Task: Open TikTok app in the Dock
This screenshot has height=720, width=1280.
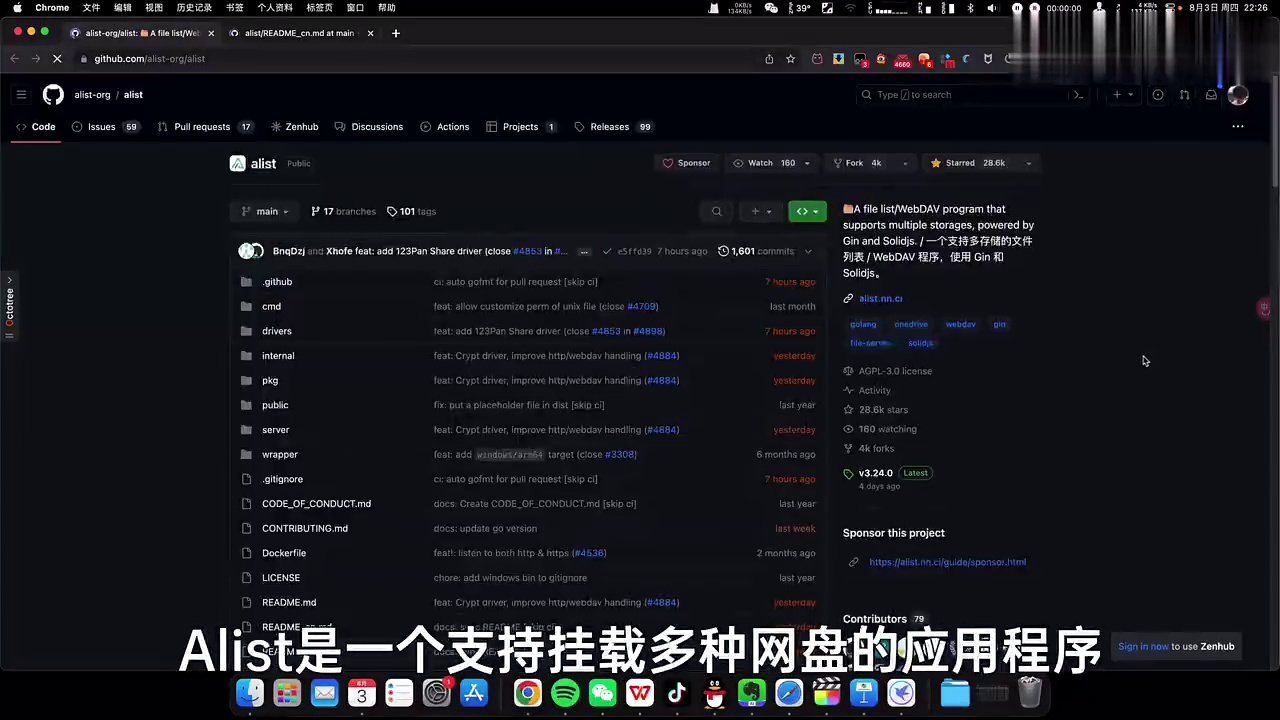Action: [677, 692]
